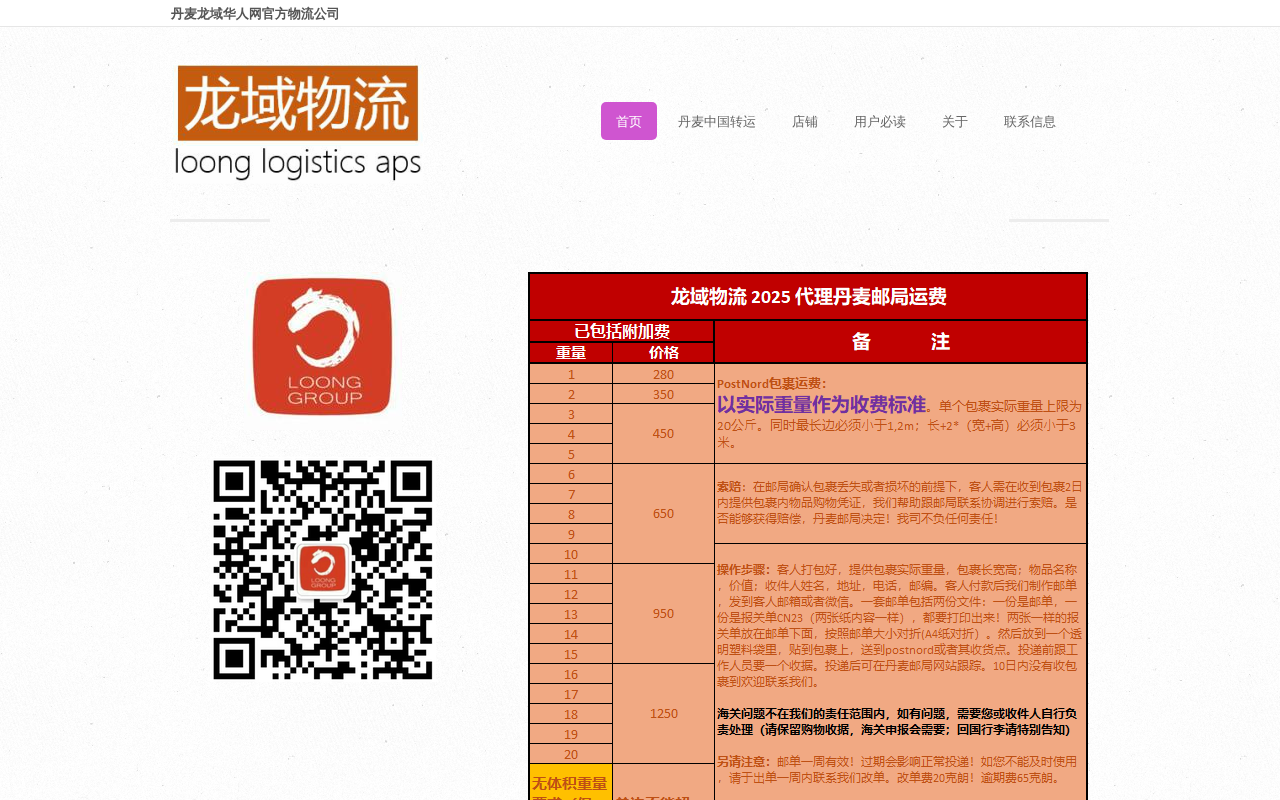The image size is (1280, 800).
Task: Click weight cell 13 in the table
Action: point(571,614)
